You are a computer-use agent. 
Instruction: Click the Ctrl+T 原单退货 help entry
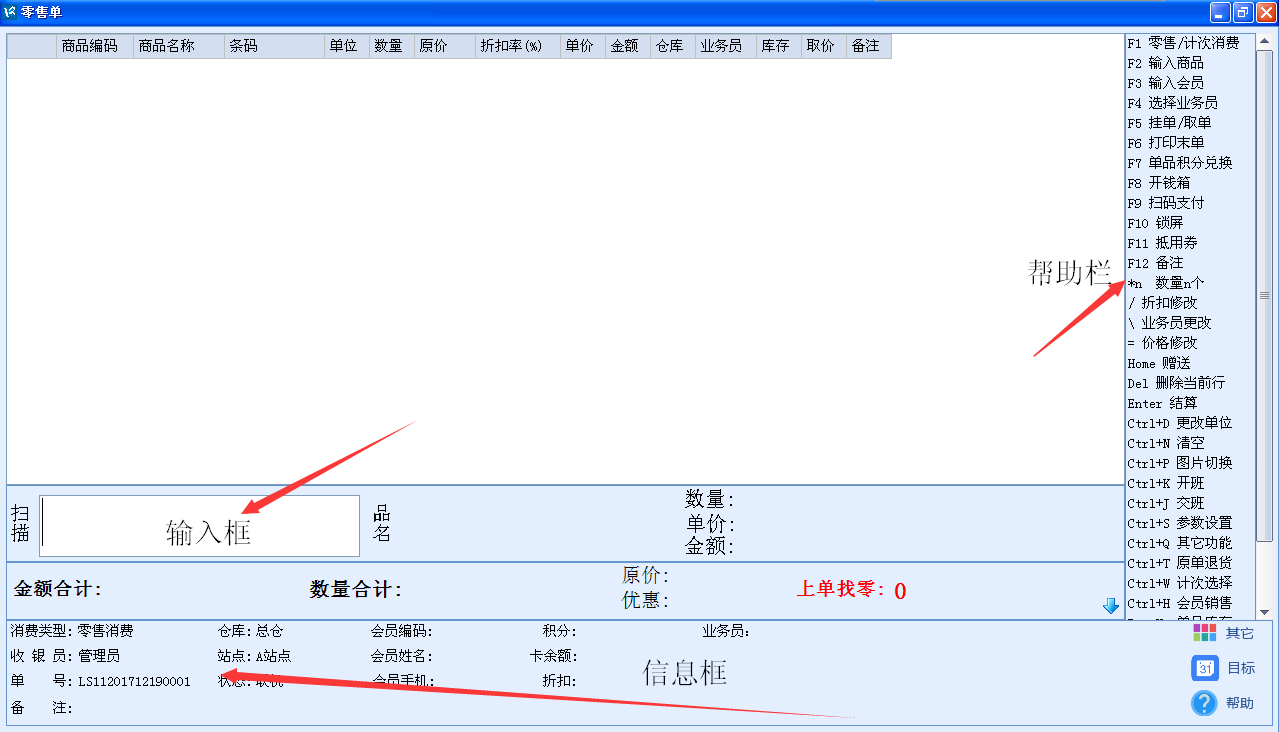(x=1179, y=563)
